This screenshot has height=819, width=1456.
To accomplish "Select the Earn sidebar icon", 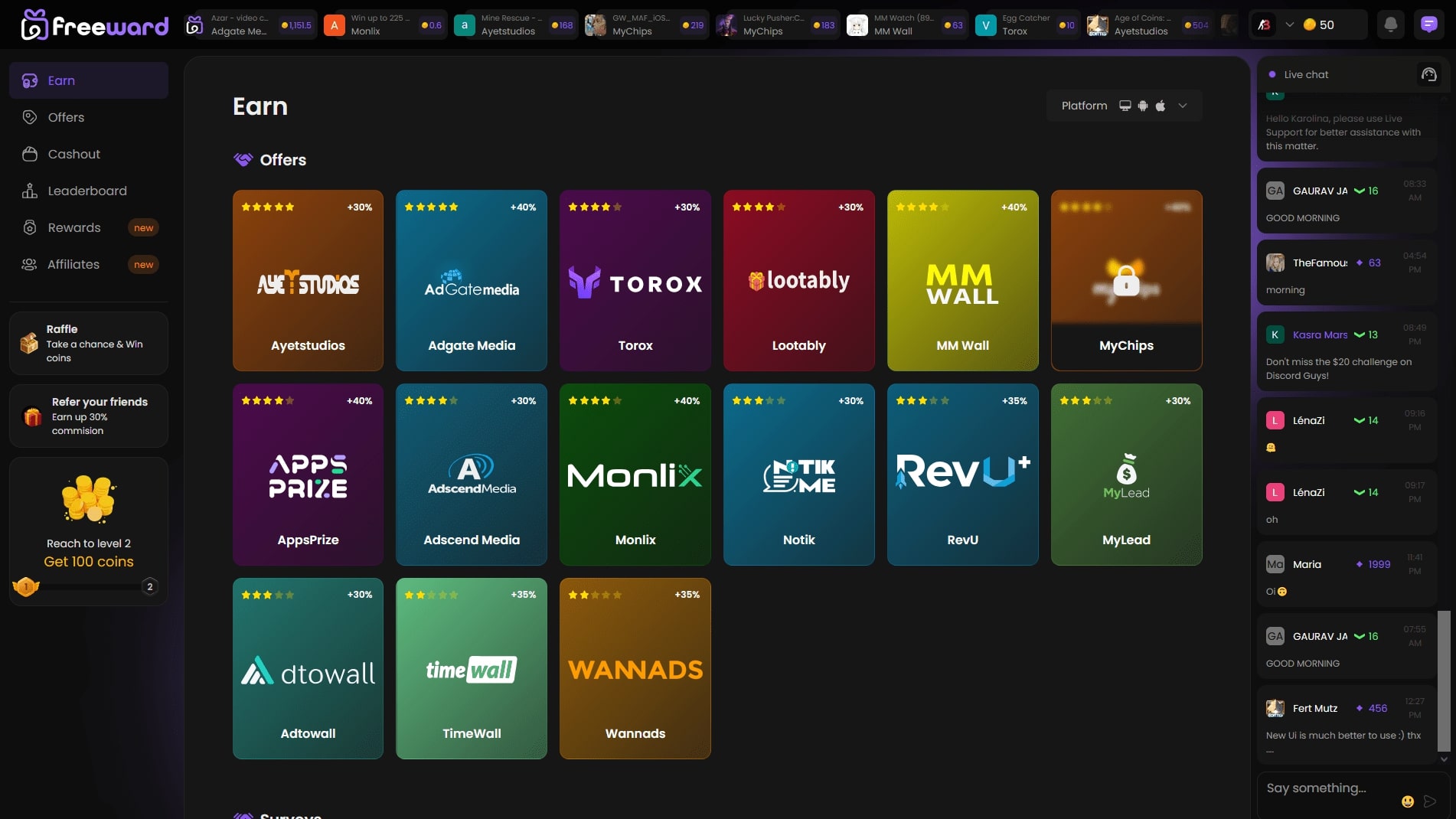I will pos(29,80).
